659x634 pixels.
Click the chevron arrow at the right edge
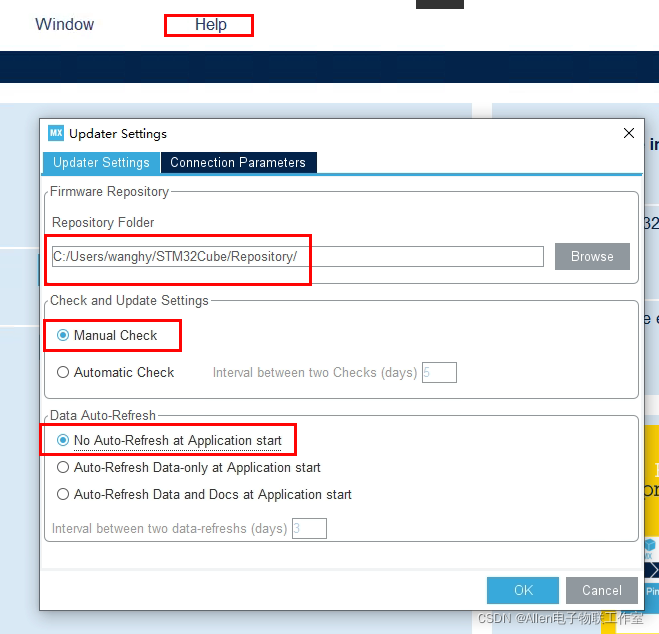[x=652, y=570]
